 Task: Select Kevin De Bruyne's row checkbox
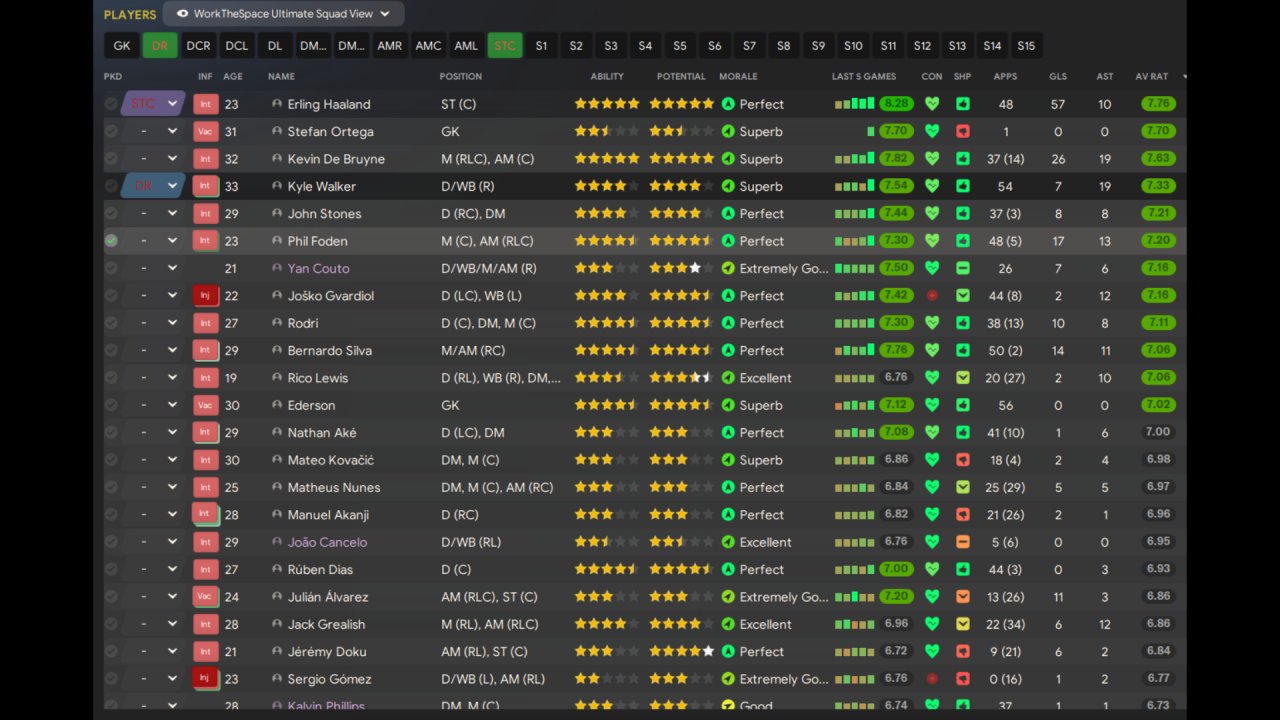[x=111, y=159]
